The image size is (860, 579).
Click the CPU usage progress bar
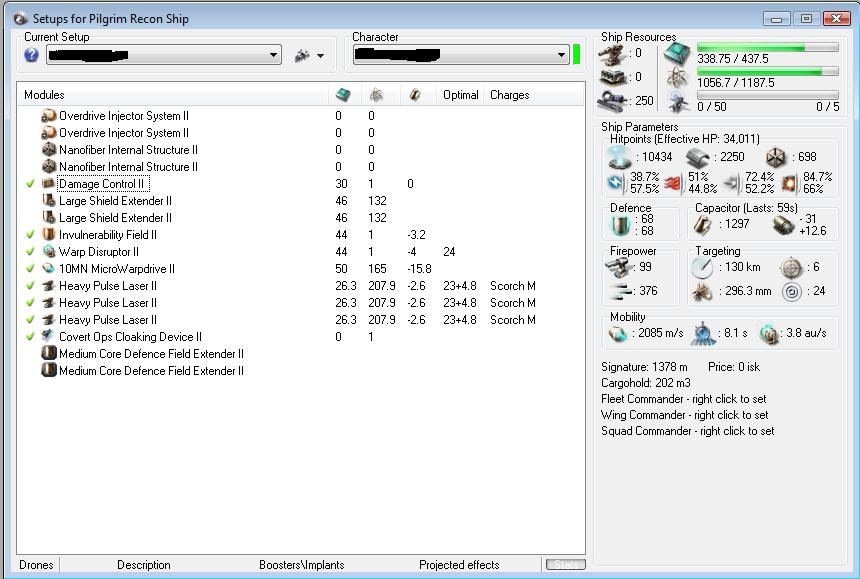point(767,47)
